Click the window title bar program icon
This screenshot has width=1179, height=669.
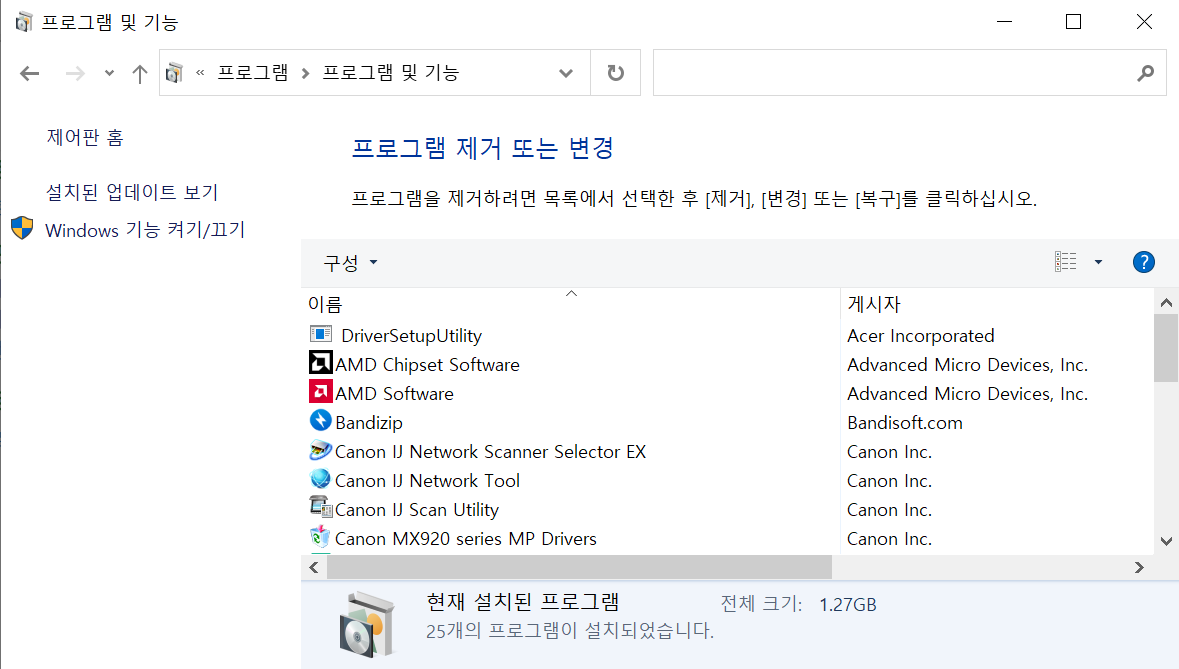24,22
